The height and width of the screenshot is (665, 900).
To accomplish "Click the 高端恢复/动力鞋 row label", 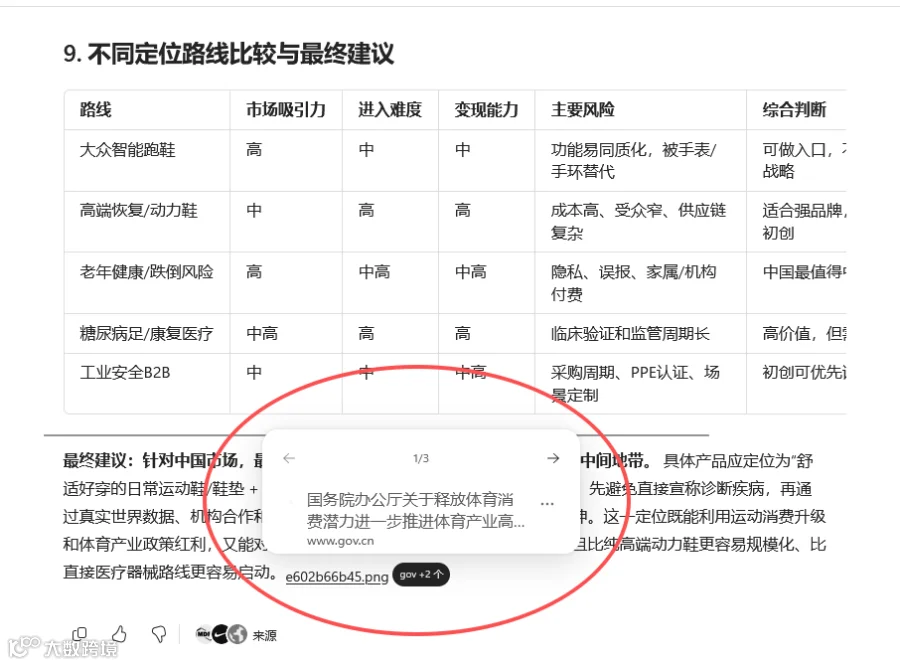I will pyautogui.click(x=138, y=211).
